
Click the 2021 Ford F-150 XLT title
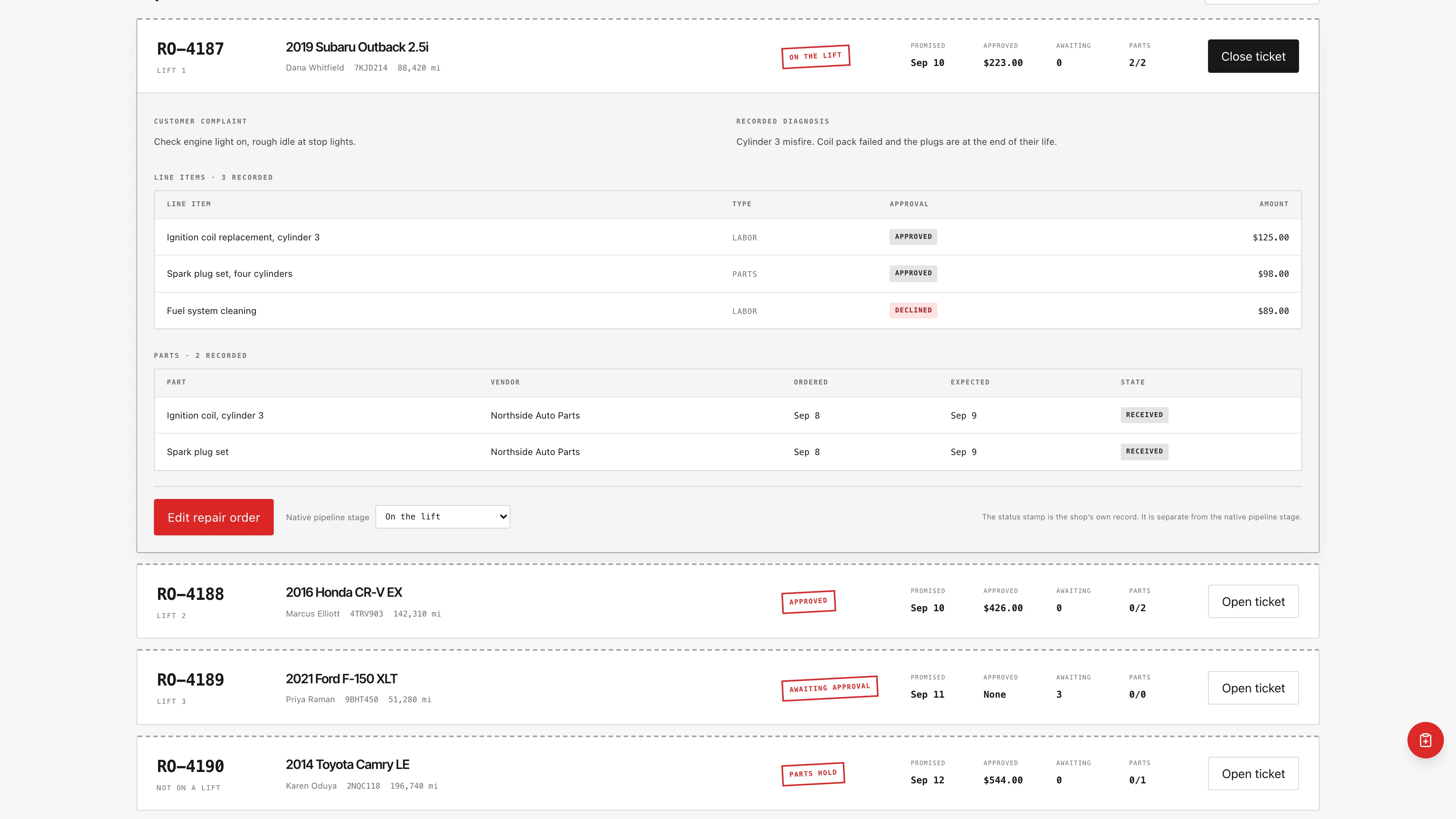click(341, 679)
